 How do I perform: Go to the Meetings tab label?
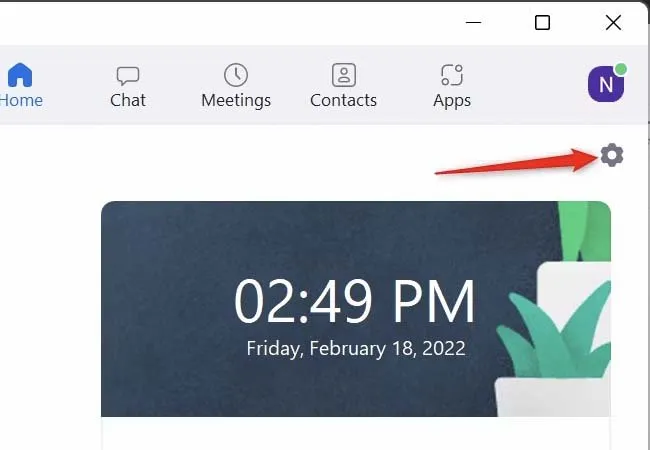[x=236, y=101]
